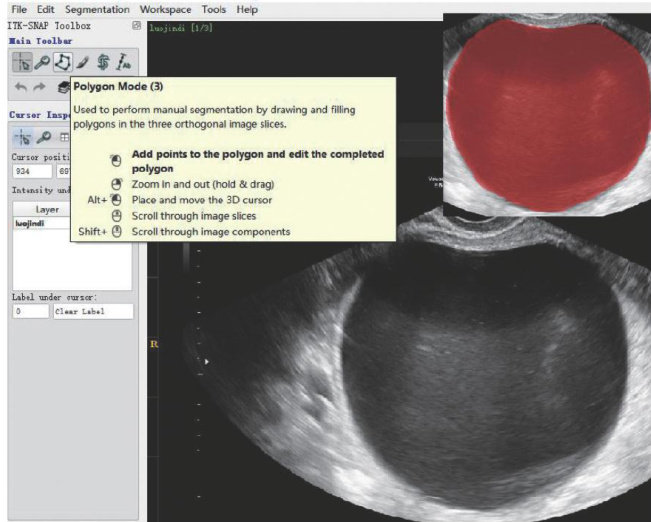Click the red segmented ultrasound inset
The height and width of the screenshot is (522, 651).
(x=547, y=115)
